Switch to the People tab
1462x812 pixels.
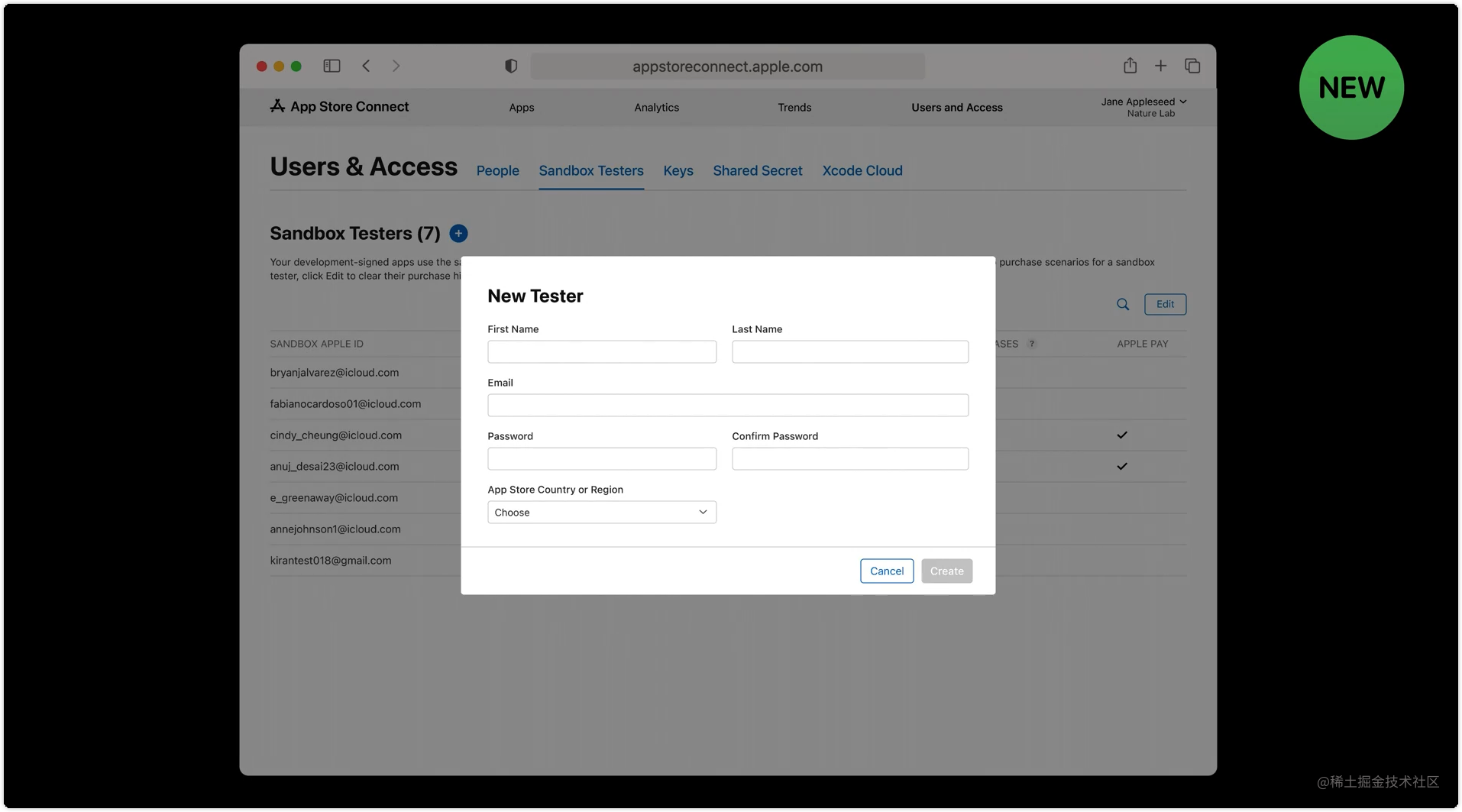498,170
